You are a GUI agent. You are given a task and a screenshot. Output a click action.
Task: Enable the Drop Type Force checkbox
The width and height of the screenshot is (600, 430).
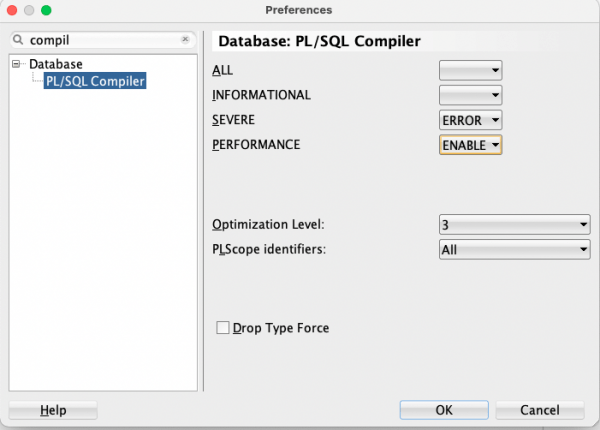pyautogui.click(x=223, y=328)
